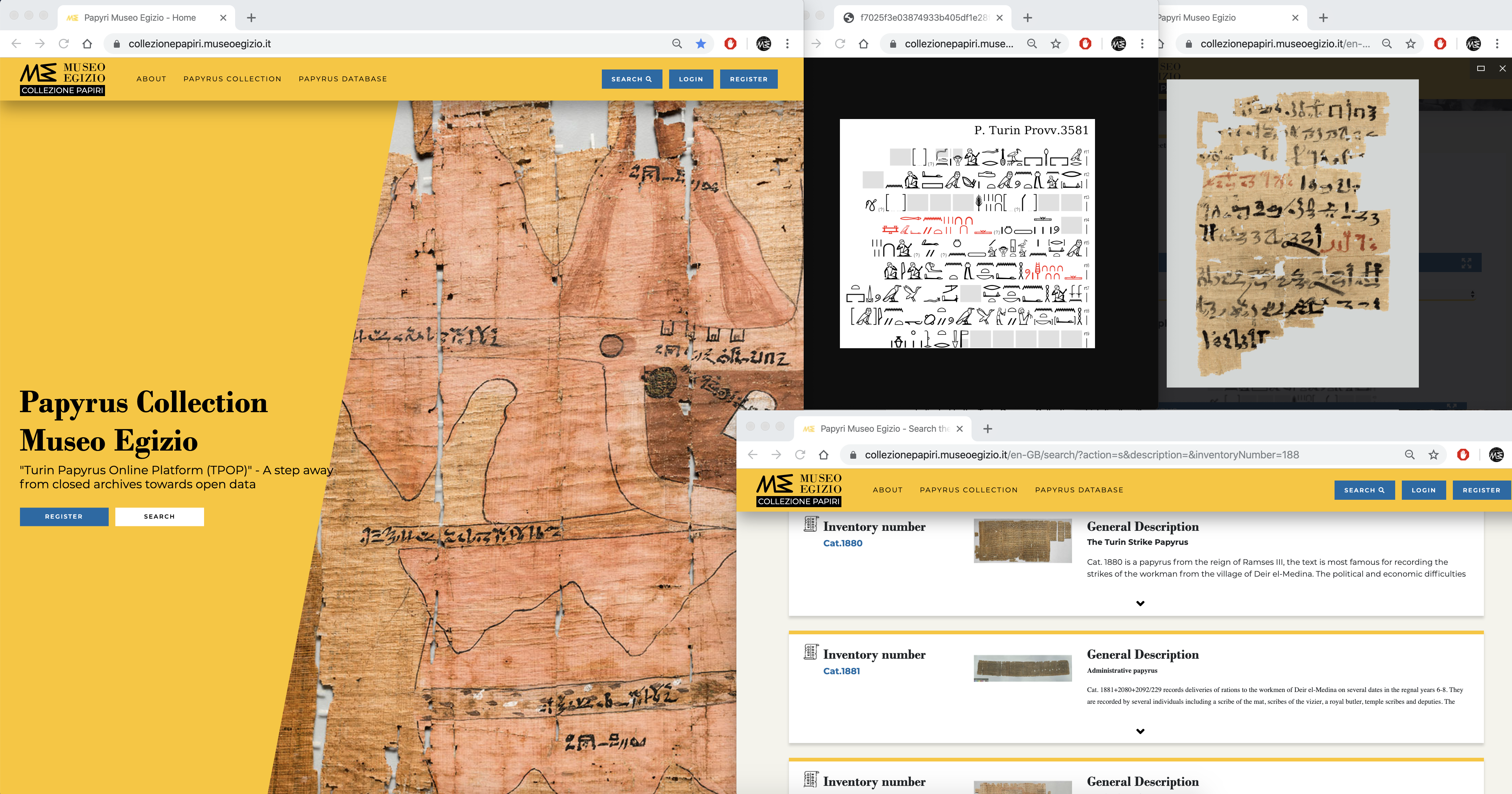Click the Cat.1881 papyrus thumbnail image

click(x=1023, y=668)
